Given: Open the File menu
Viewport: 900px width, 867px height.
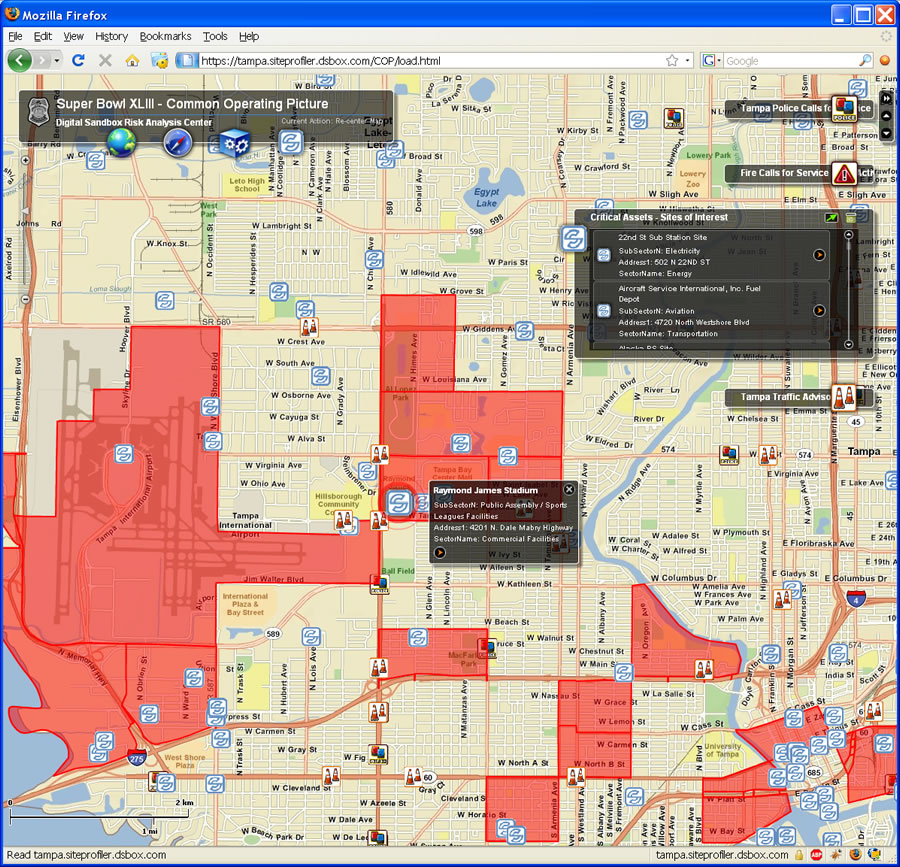Looking at the screenshot, I should (15, 36).
